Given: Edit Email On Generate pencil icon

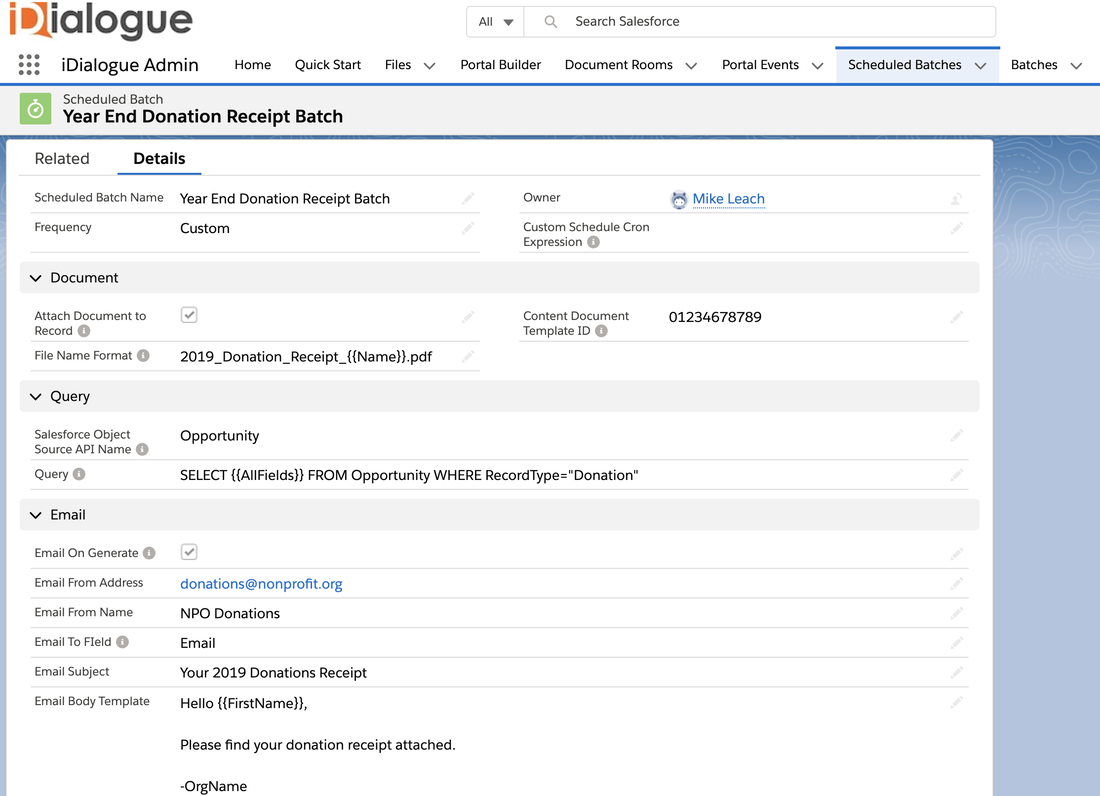Looking at the screenshot, I should coord(956,554).
